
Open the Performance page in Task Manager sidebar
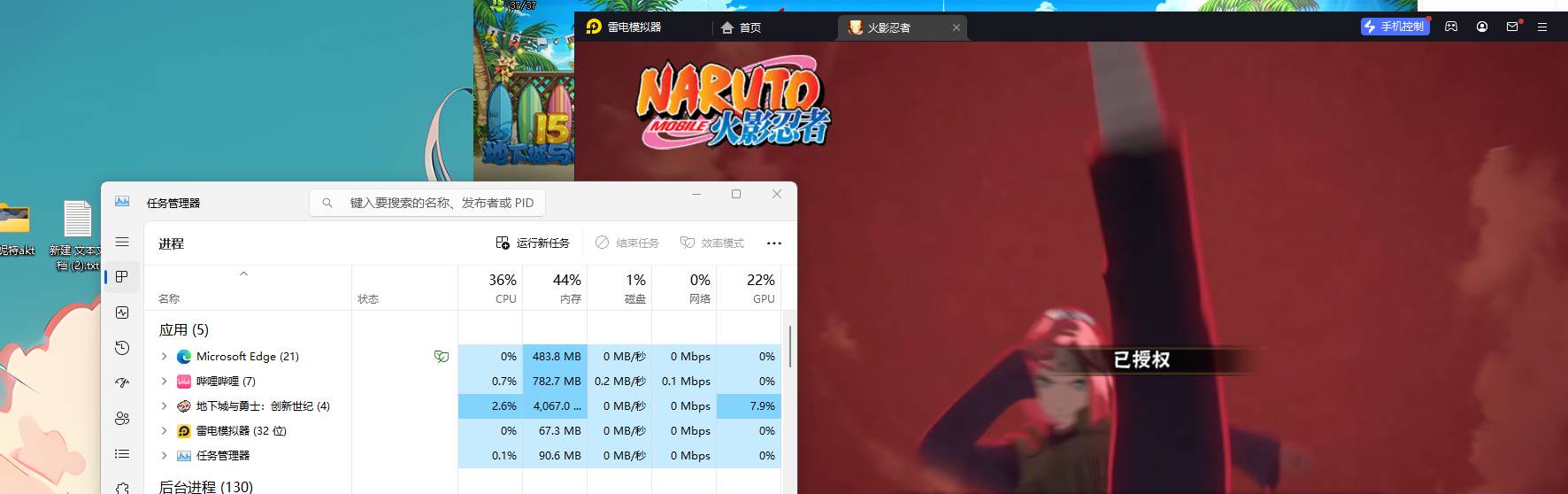coord(122,313)
